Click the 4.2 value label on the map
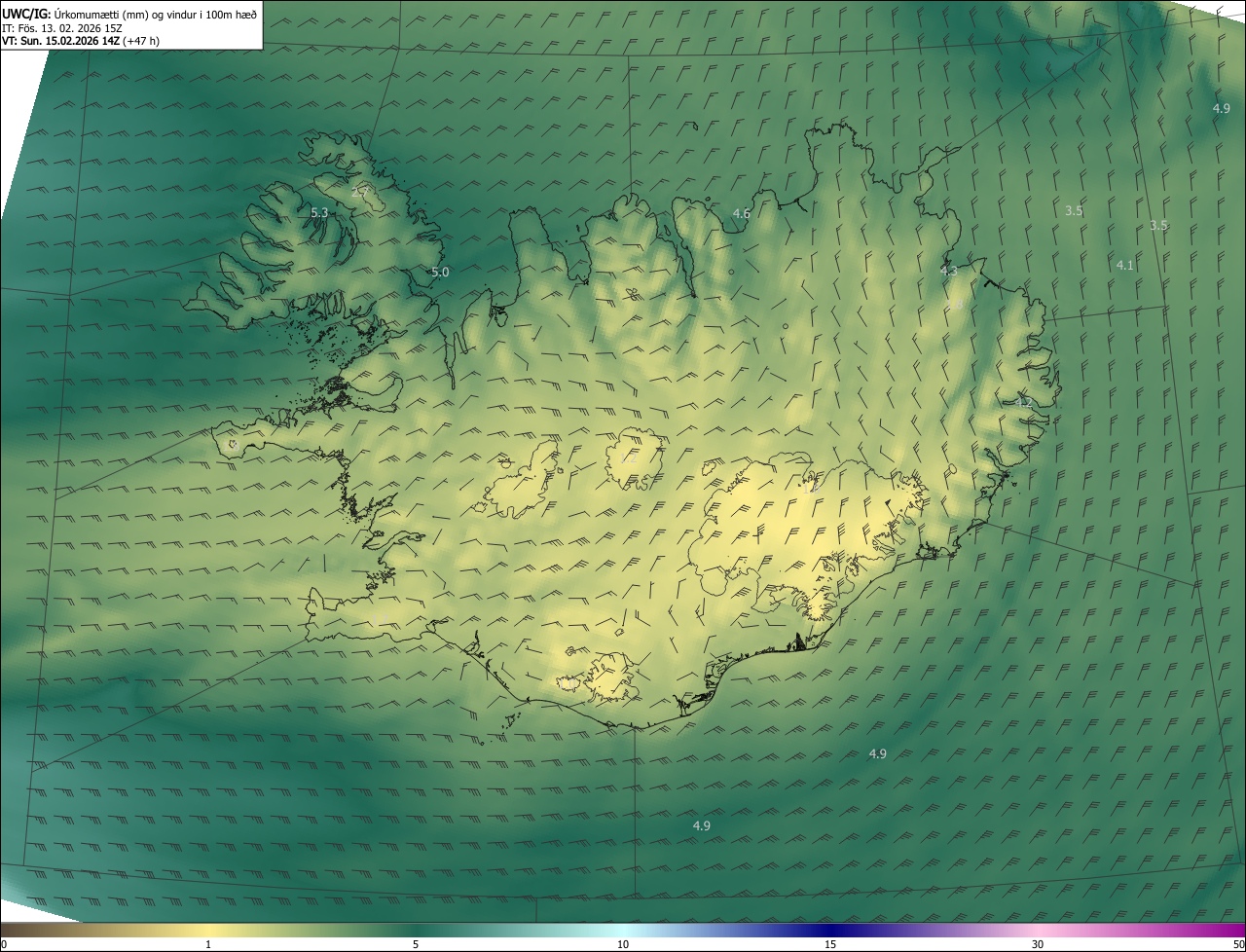1246x952 pixels. (1023, 402)
